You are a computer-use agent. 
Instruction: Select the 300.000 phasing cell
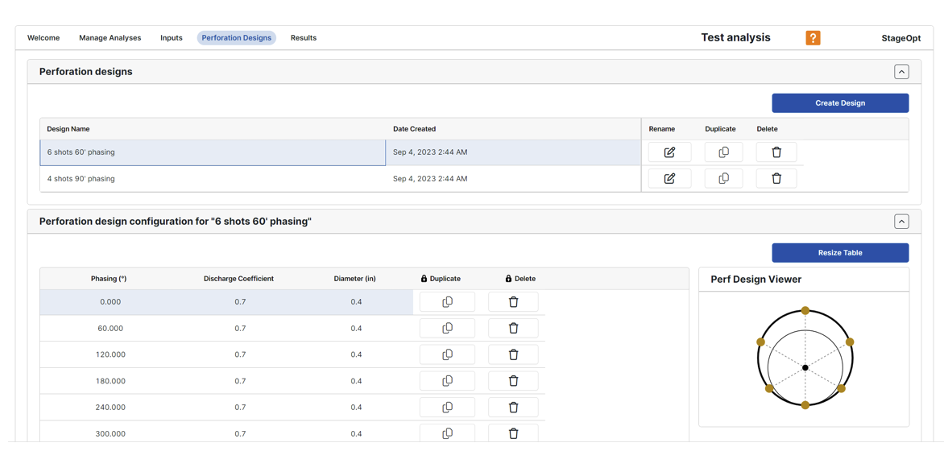pyautogui.click(x=110, y=433)
